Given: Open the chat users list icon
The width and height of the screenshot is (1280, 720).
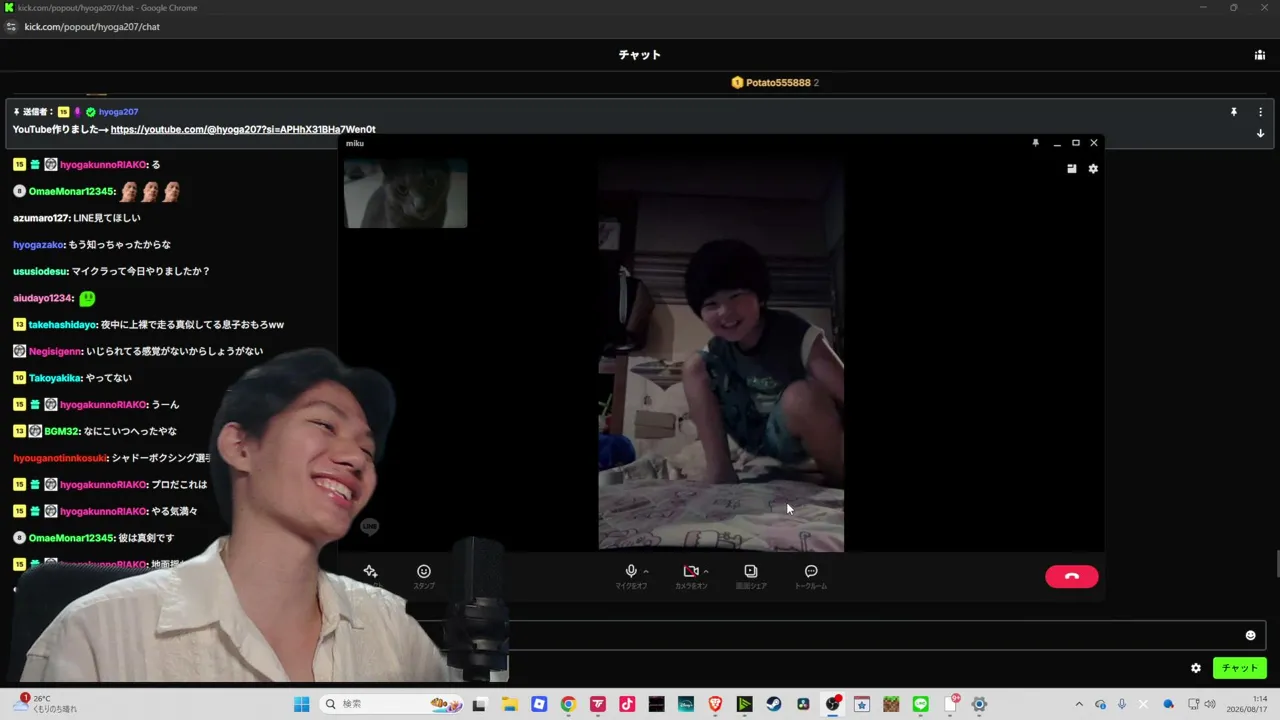Looking at the screenshot, I should pyautogui.click(x=1260, y=55).
